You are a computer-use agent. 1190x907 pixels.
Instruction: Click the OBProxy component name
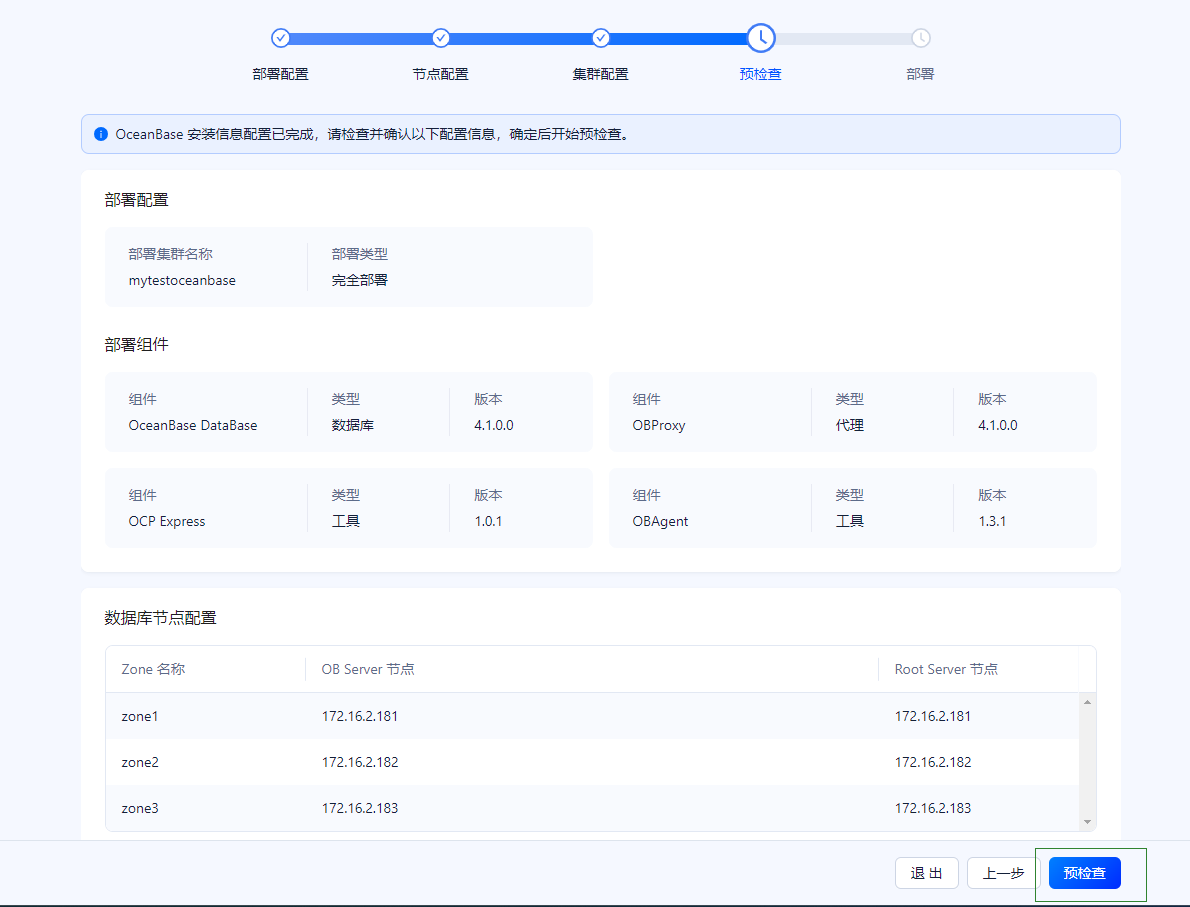tap(659, 425)
